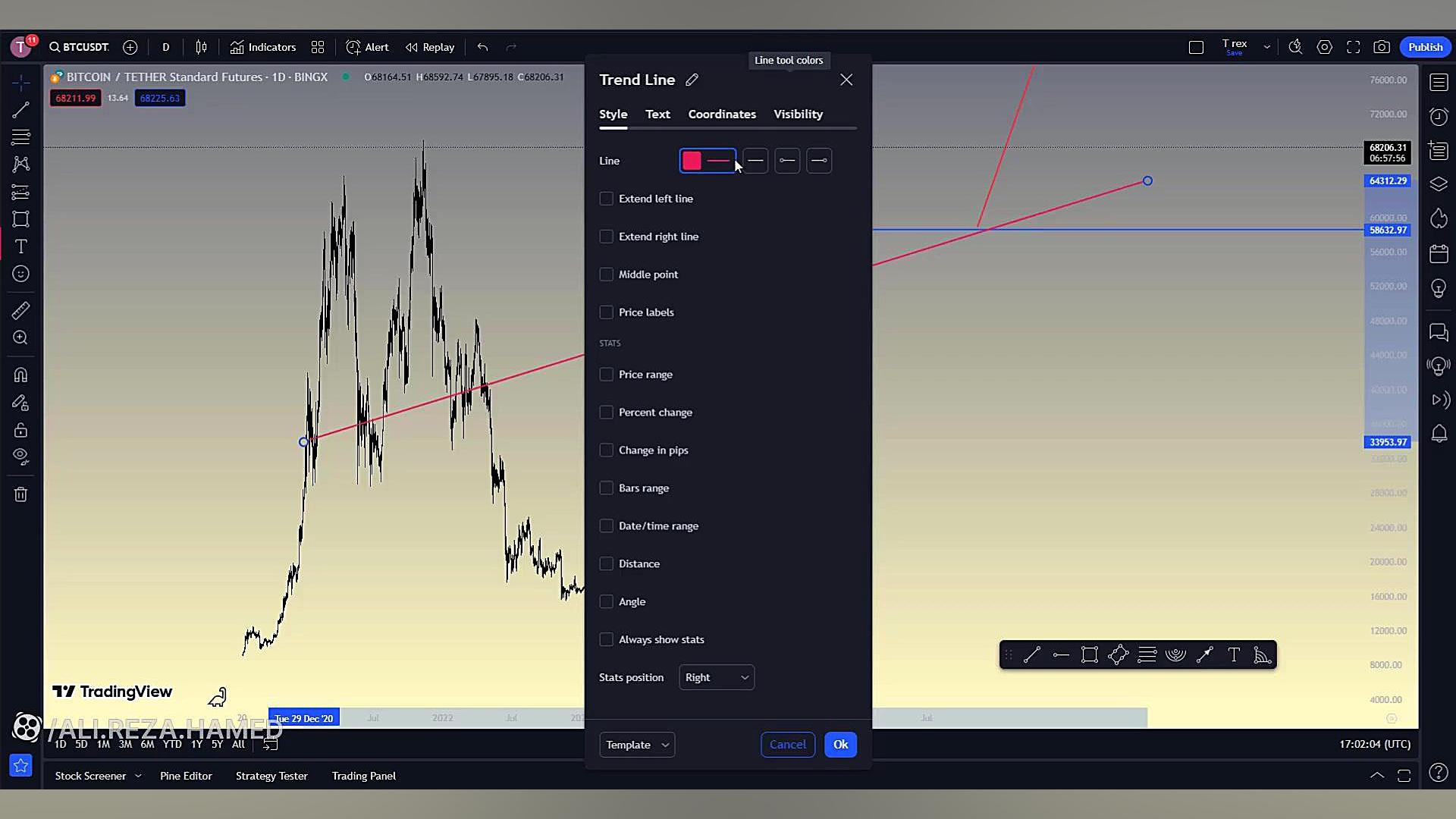
Task: Lock all drawing tools
Action: (20, 430)
